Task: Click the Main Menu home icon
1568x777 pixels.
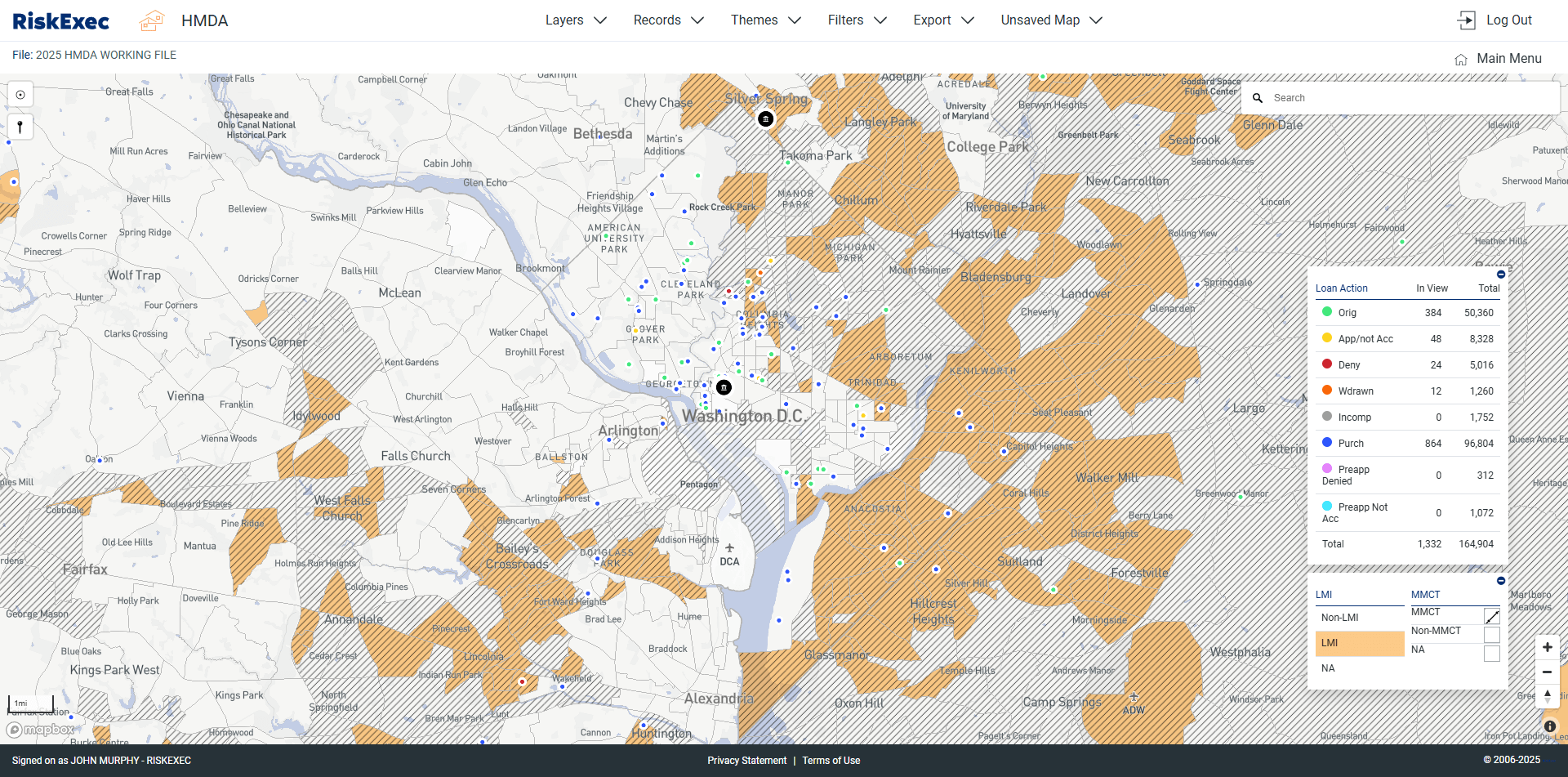Action: click(1461, 59)
